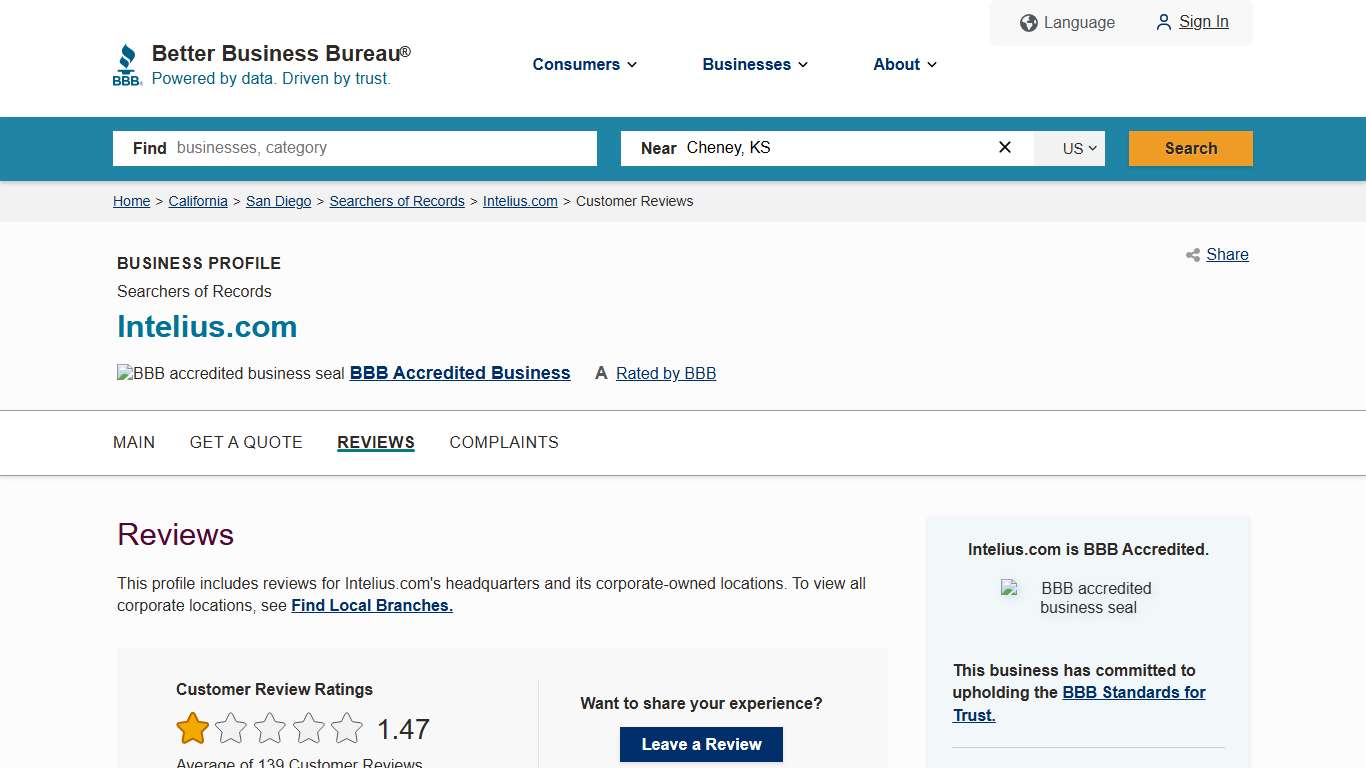1366x768 pixels.
Task: Clear the location field using the X icon
Action: (x=1004, y=147)
